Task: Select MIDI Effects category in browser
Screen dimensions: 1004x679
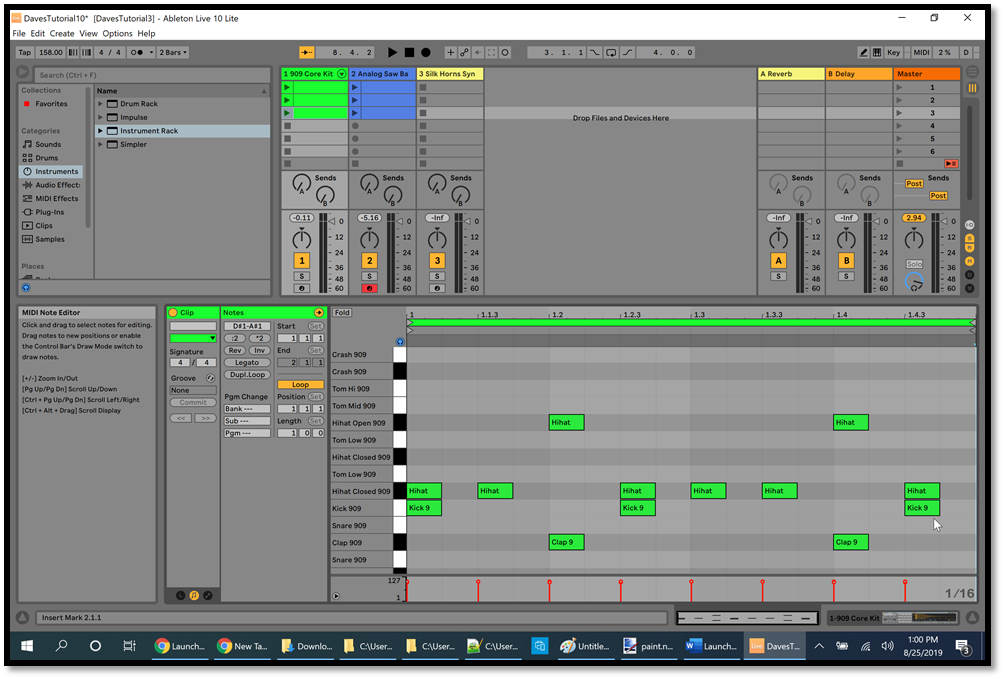Action: [x=50, y=199]
